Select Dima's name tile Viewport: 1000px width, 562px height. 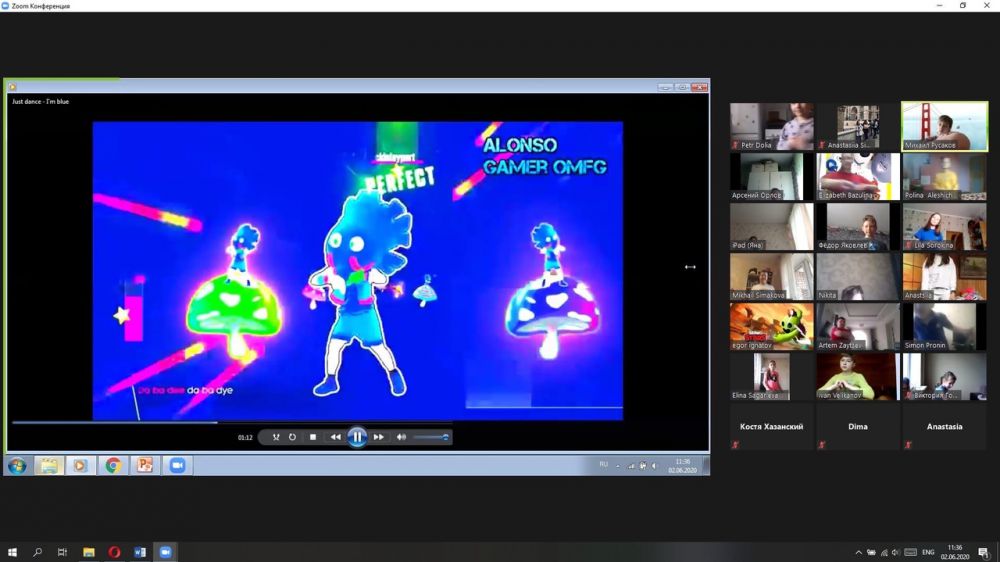[x=858, y=427]
